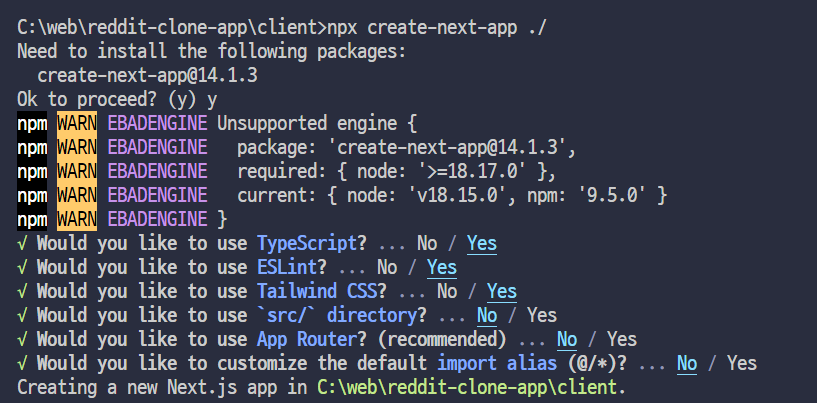Click the 'Ok to proceed? (y) y' line
The height and width of the screenshot is (403, 817).
[x=117, y=100]
